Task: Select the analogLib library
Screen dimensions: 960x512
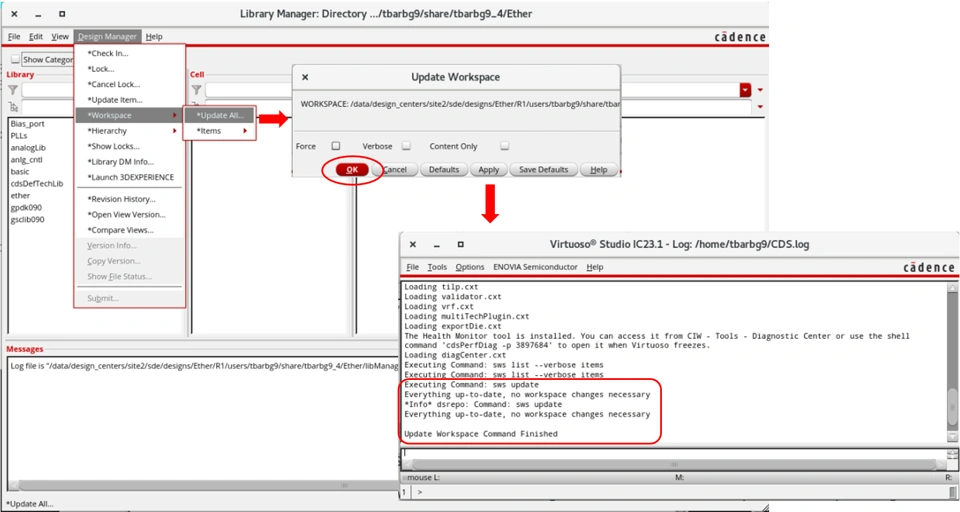Action: pos(28,148)
